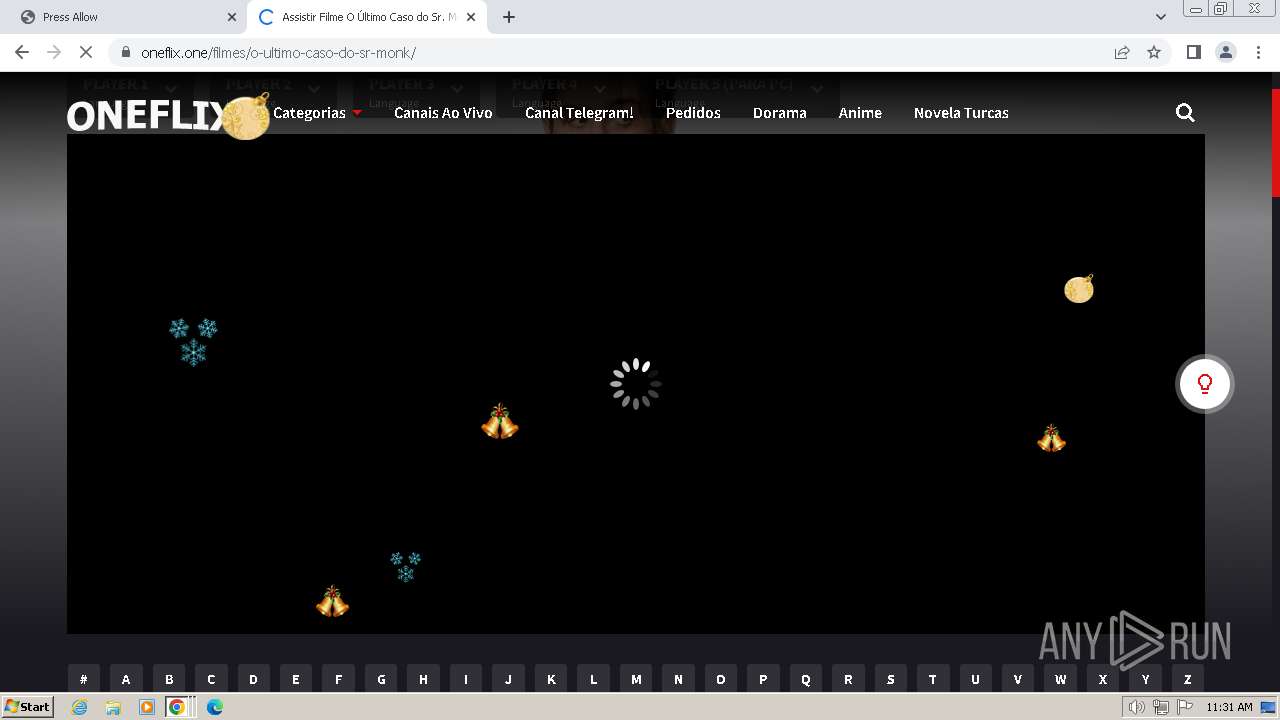1280x720 pixels.
Task: Expand the Categorias dropdown menu
Action: tap(317, 113)
